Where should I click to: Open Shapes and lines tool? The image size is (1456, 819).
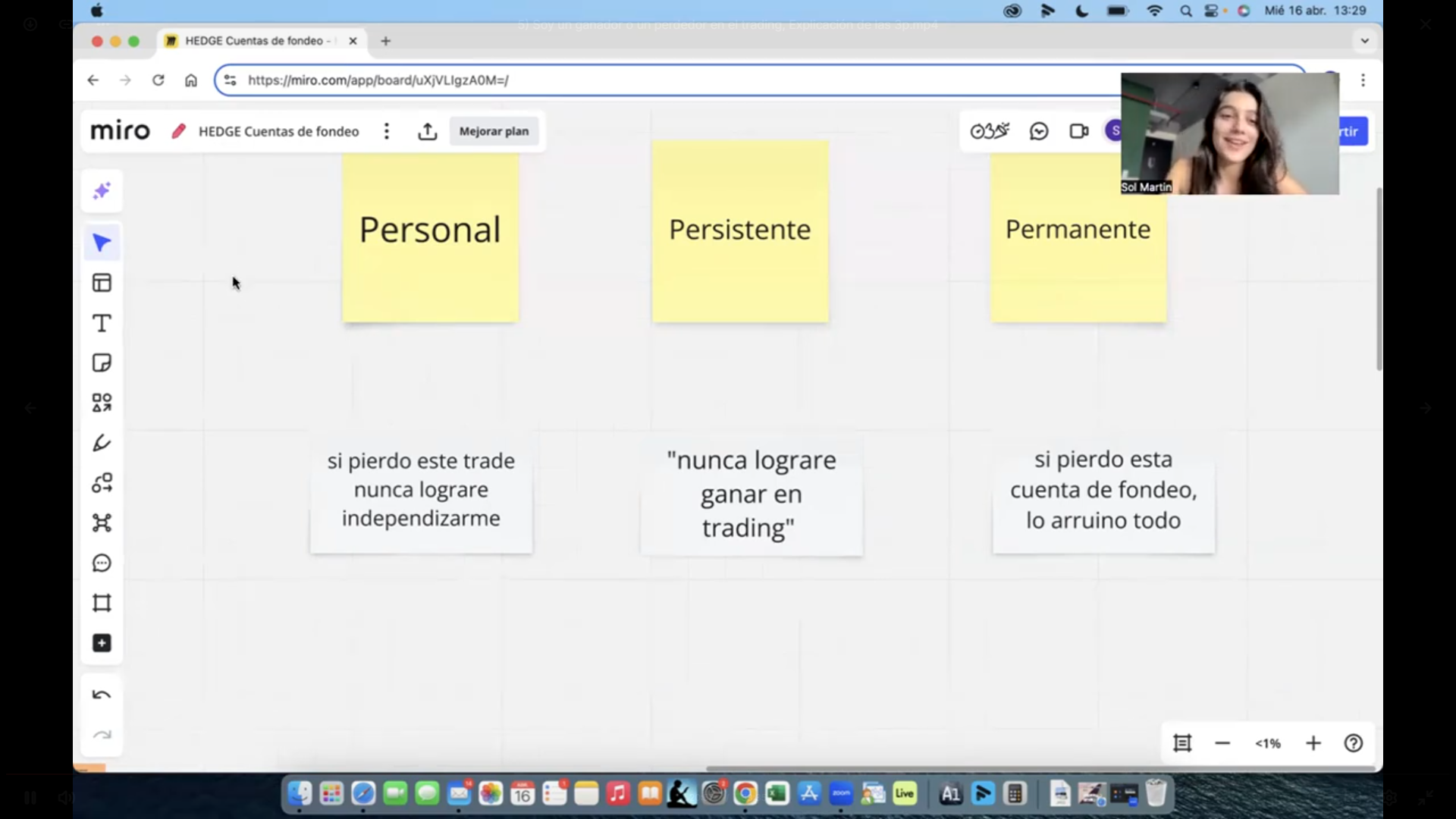coord(102,403)
